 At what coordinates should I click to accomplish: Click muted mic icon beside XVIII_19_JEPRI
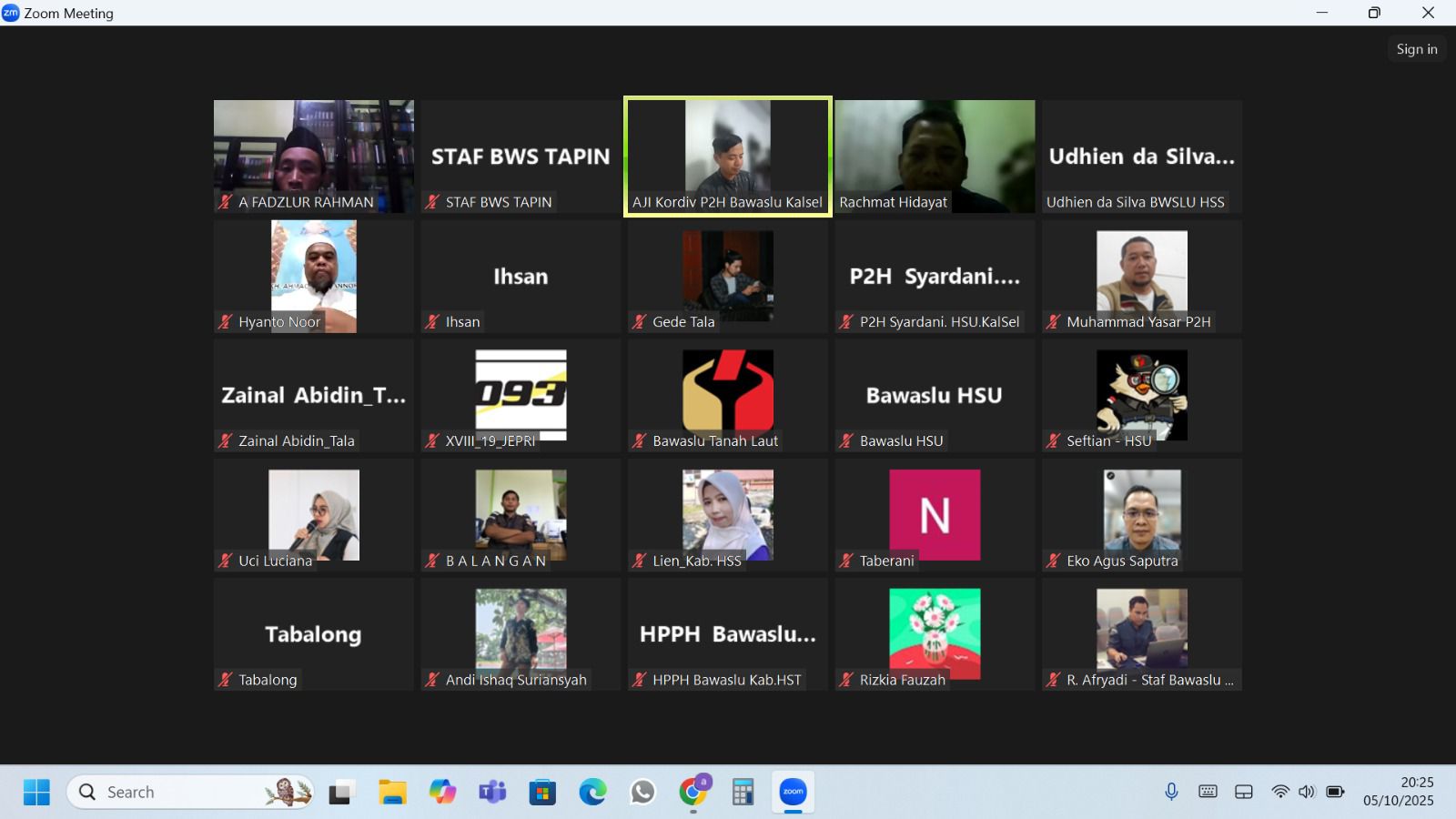pyautogui.click(x=432, y=440)
